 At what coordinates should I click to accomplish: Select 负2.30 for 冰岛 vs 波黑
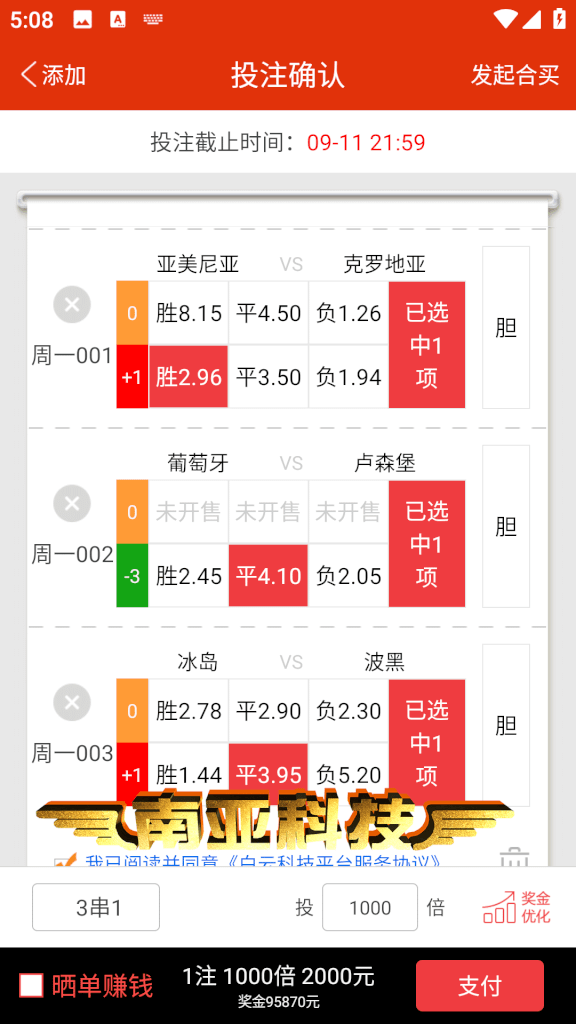[x=349, y=711]
